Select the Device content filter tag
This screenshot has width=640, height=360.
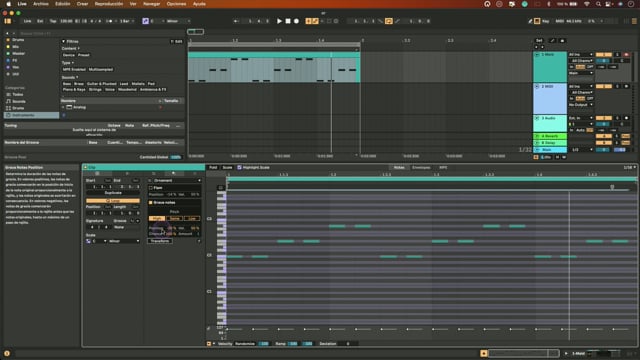[69, 55]
